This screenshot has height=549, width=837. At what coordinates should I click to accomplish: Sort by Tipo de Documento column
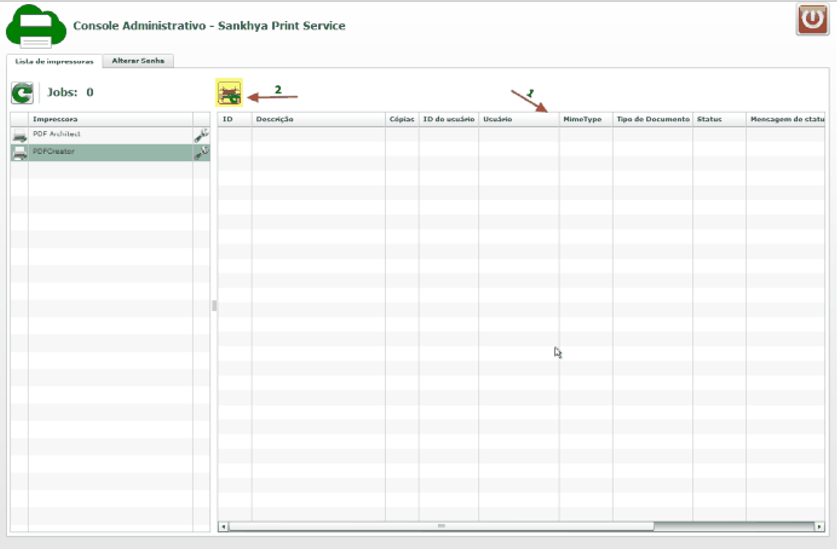click(653, 119)
